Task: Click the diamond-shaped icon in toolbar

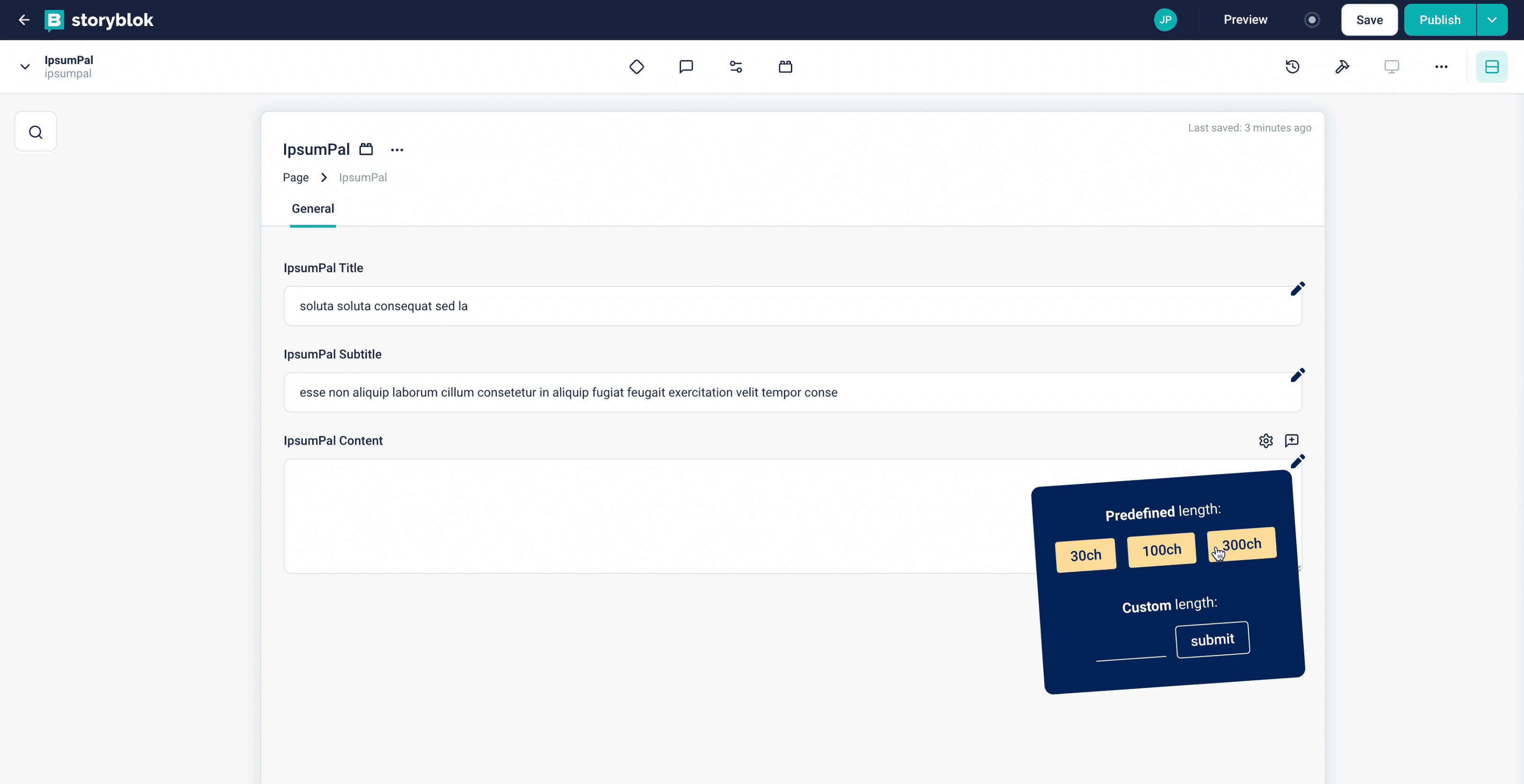Action: [636, 66]
